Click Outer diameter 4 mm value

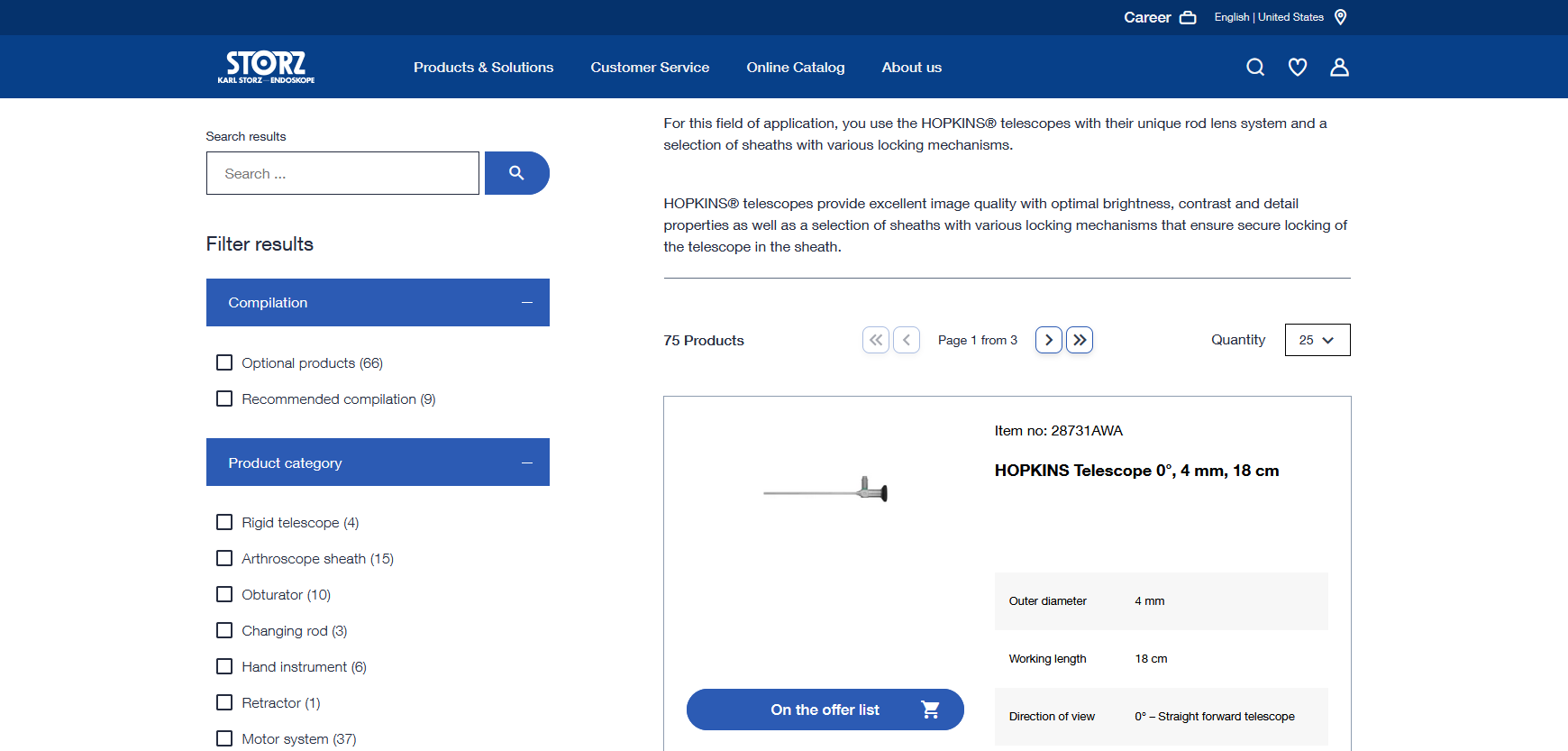pos(1150,601)
